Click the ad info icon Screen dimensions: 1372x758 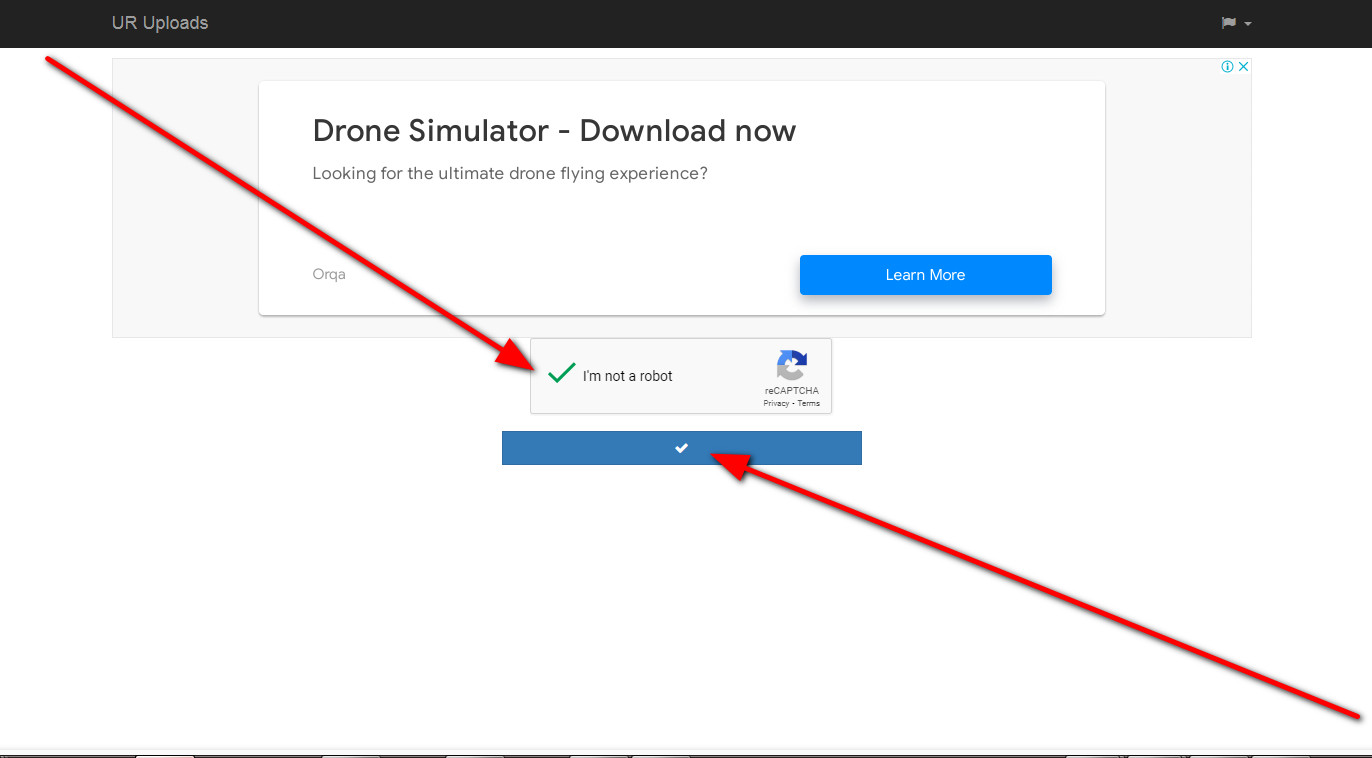coord(1227,67)
